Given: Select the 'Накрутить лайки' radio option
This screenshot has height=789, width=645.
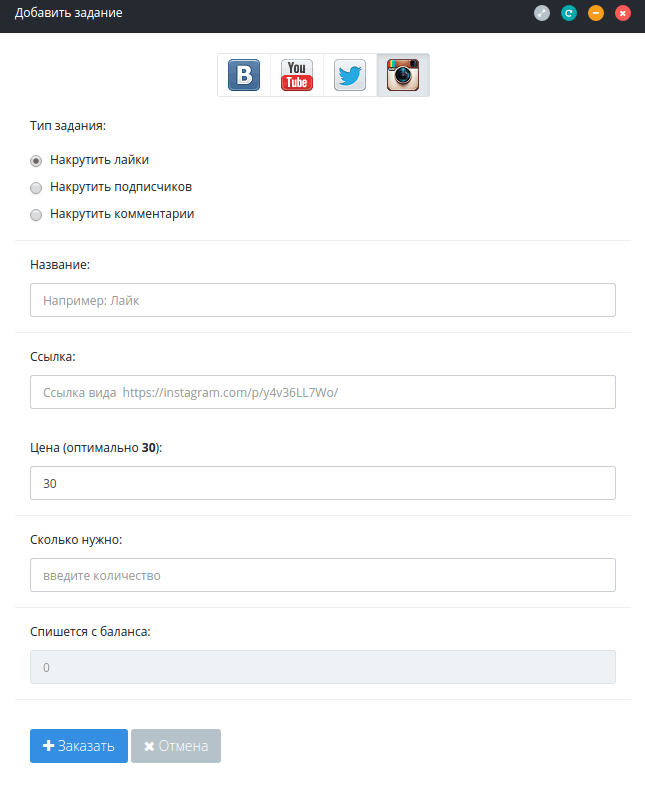Looking at the screenshot, I should [36, 160].
